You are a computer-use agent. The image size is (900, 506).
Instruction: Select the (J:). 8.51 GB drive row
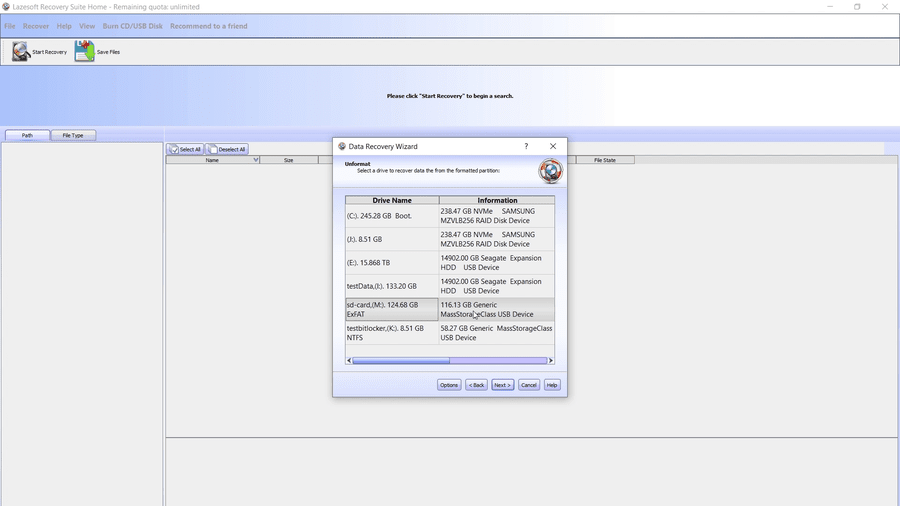[392, 239]
